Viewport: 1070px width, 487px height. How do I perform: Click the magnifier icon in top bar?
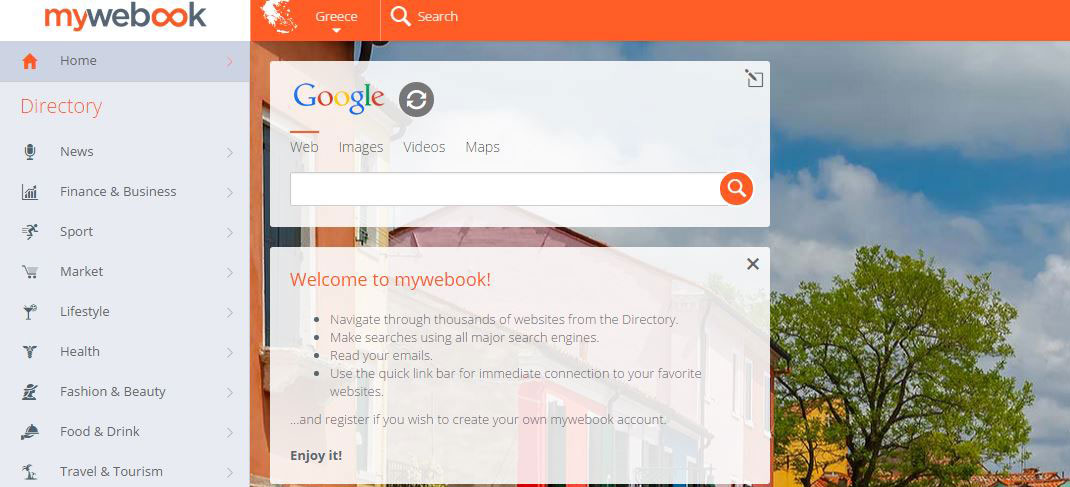(x=401, y=16)
